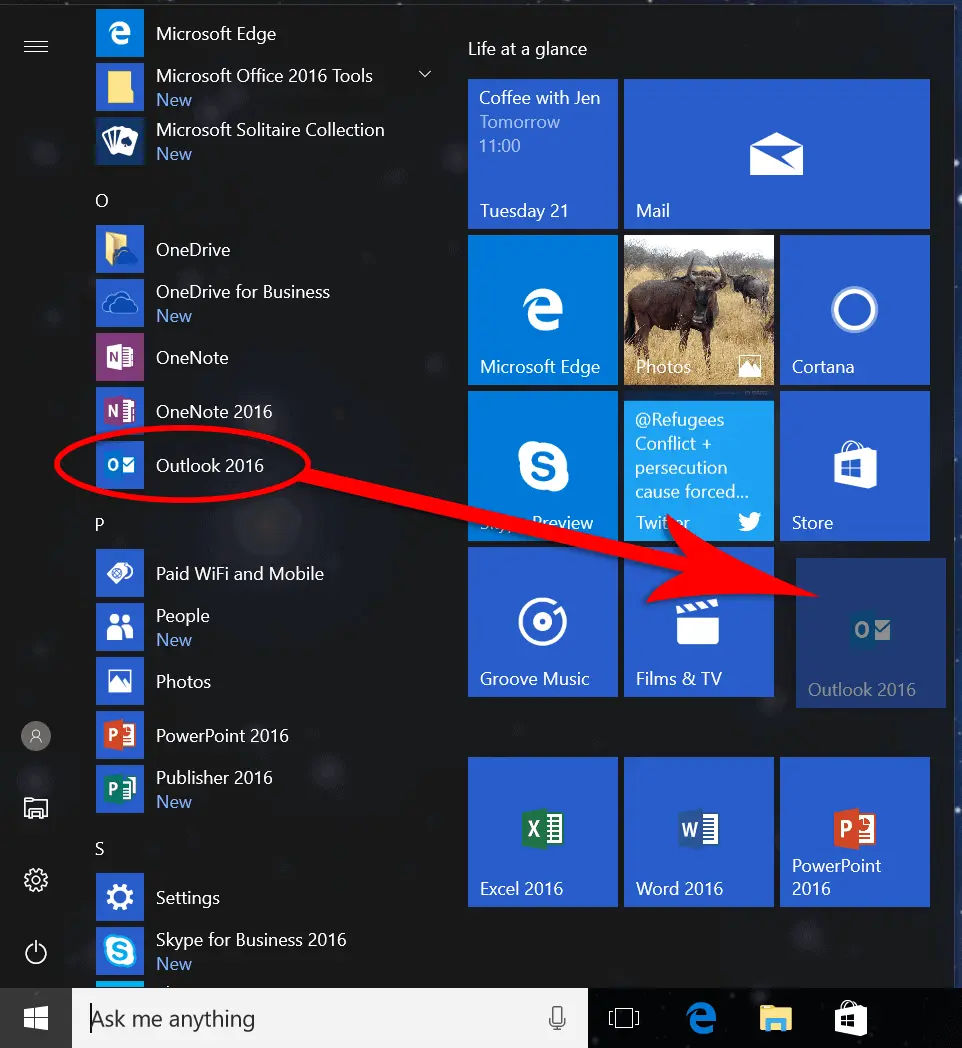Image resolution: width=962 pixels, height=1048 pixels.
Task: Open the Excel 2016 tile
Action: pos(543,831)
